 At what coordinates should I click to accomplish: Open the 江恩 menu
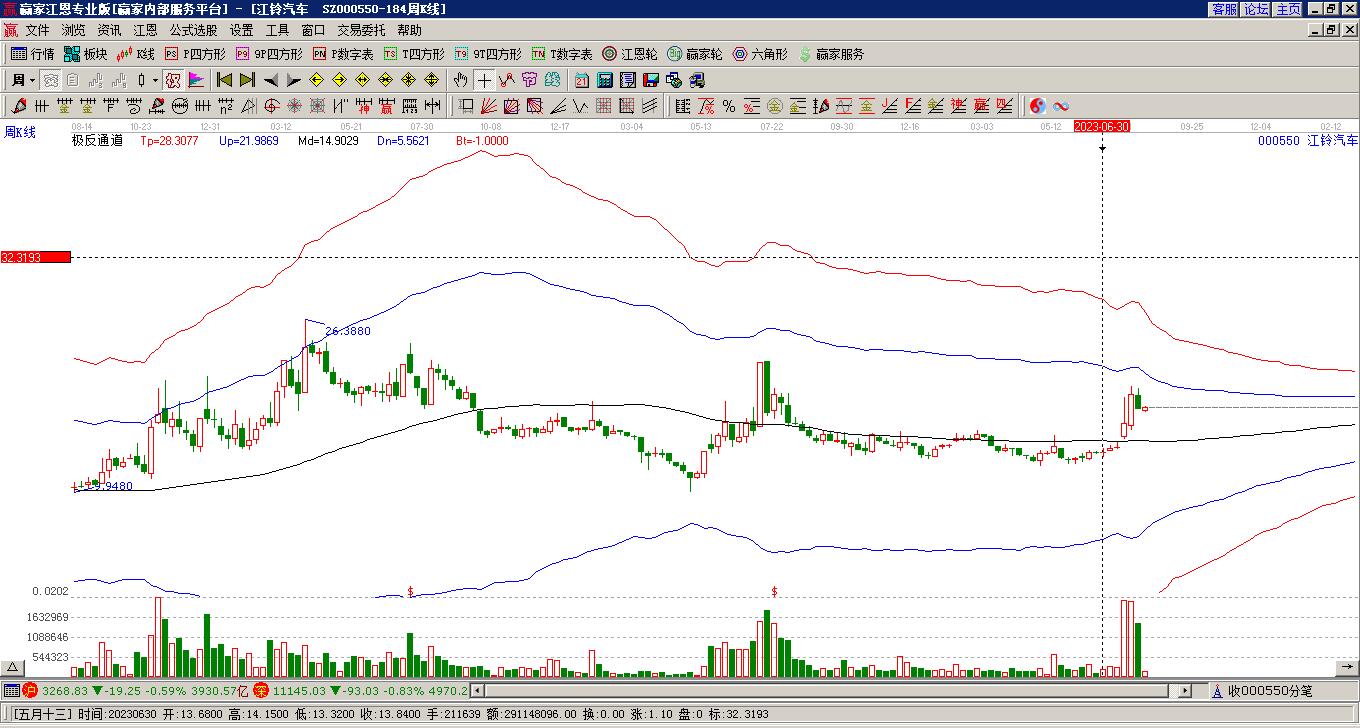145,31
